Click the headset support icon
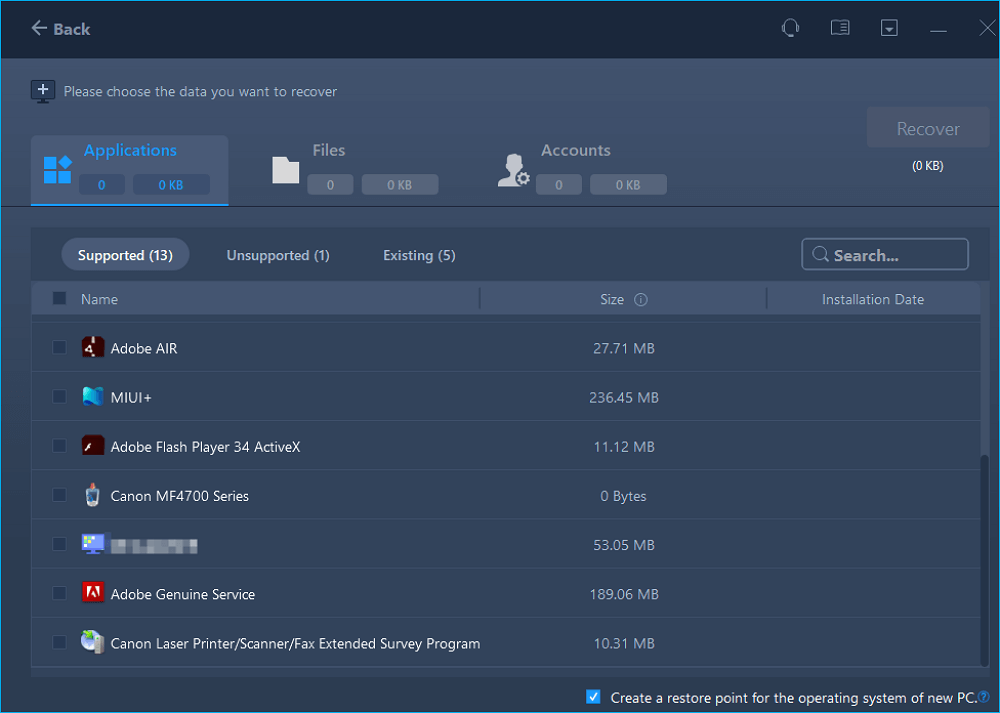The height and width of the screenshot is (713, 1000). [x=790, y=28]
